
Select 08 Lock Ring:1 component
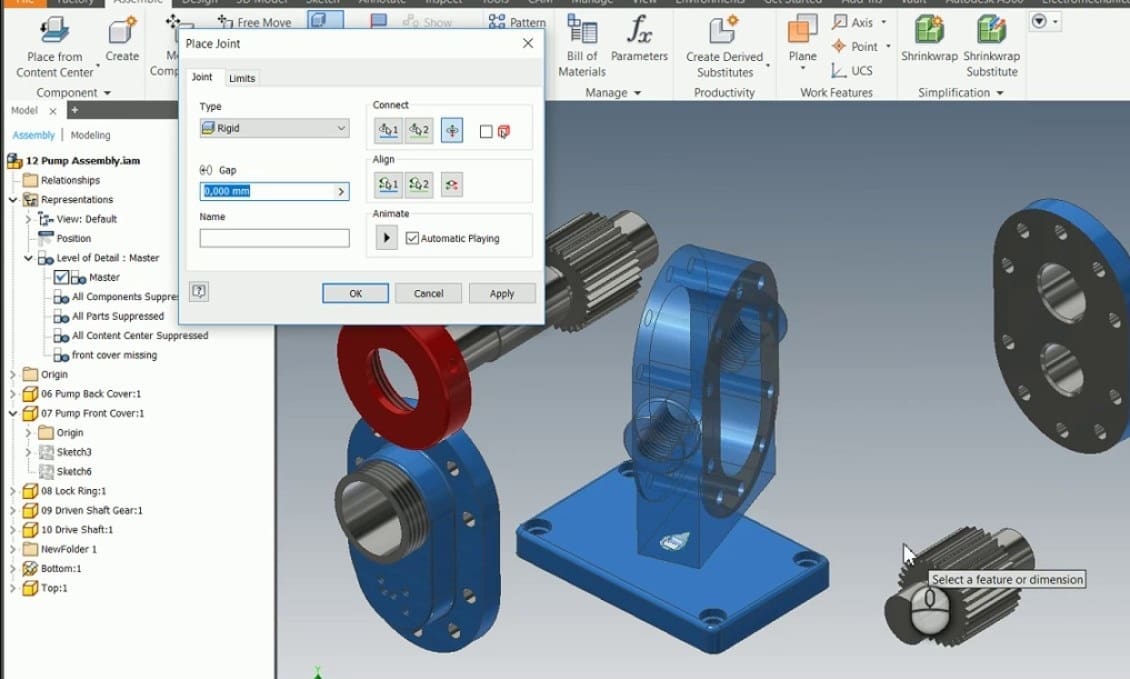coord(73,491)
